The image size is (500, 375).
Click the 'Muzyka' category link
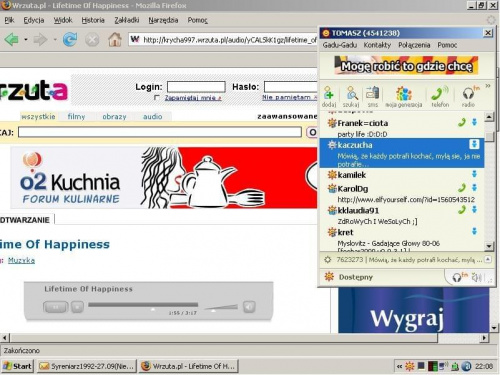[21, 260]
